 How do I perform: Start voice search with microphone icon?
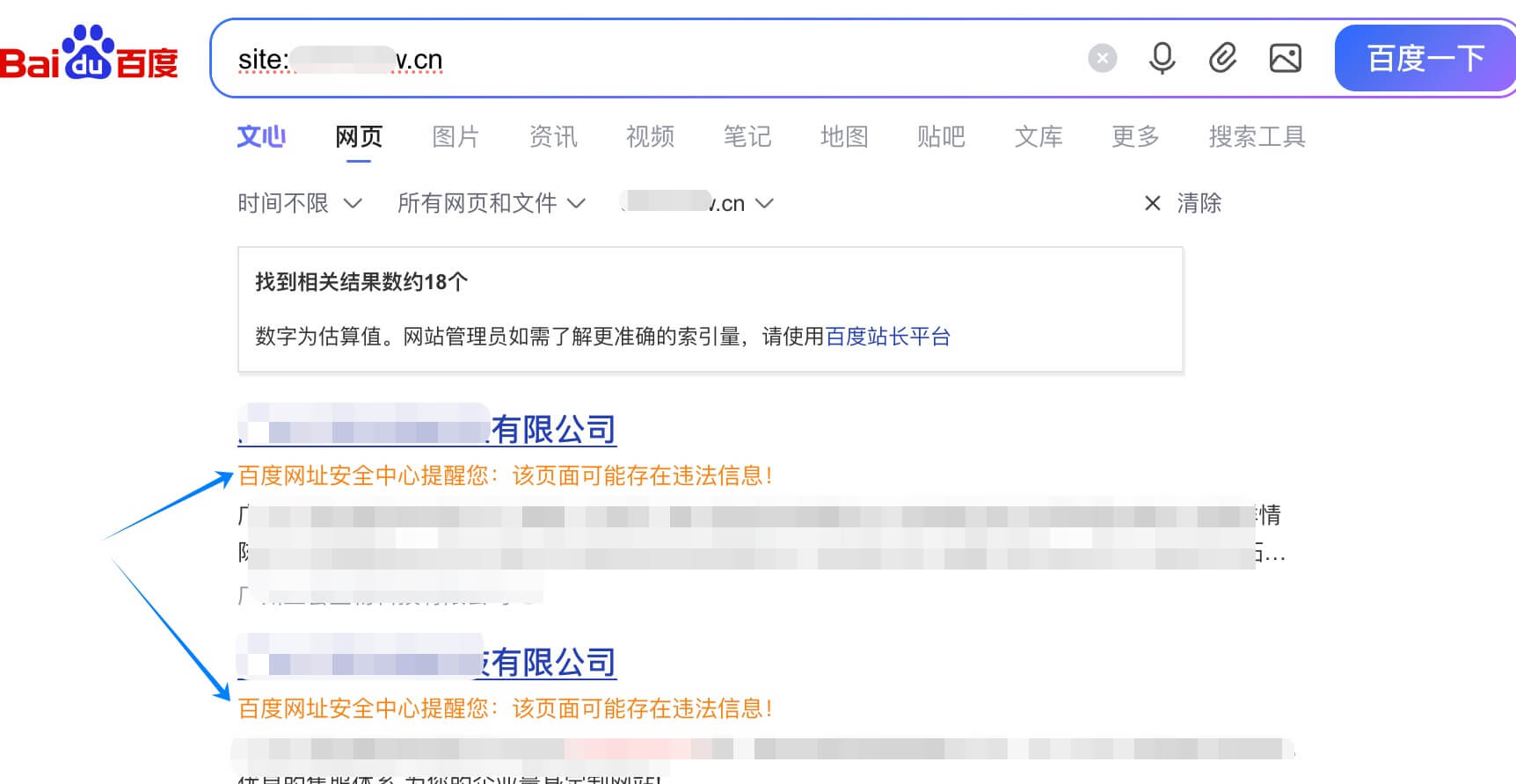pyautogui.click(x=1162, y=58)
